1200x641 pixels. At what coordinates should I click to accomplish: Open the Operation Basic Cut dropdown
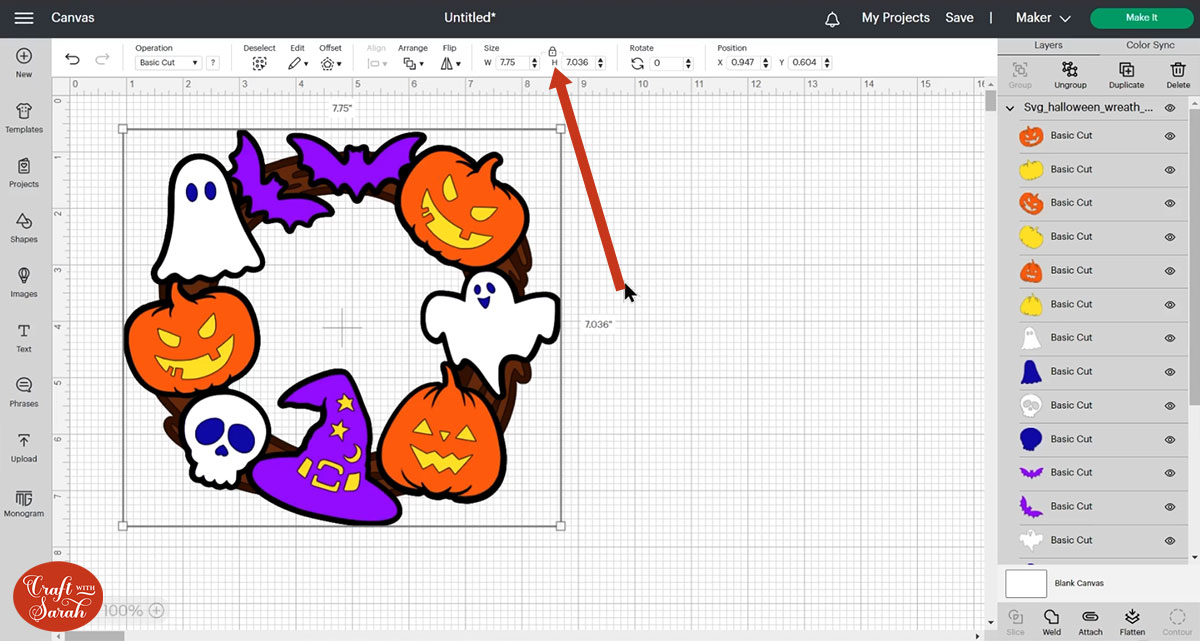pos(168,63)
